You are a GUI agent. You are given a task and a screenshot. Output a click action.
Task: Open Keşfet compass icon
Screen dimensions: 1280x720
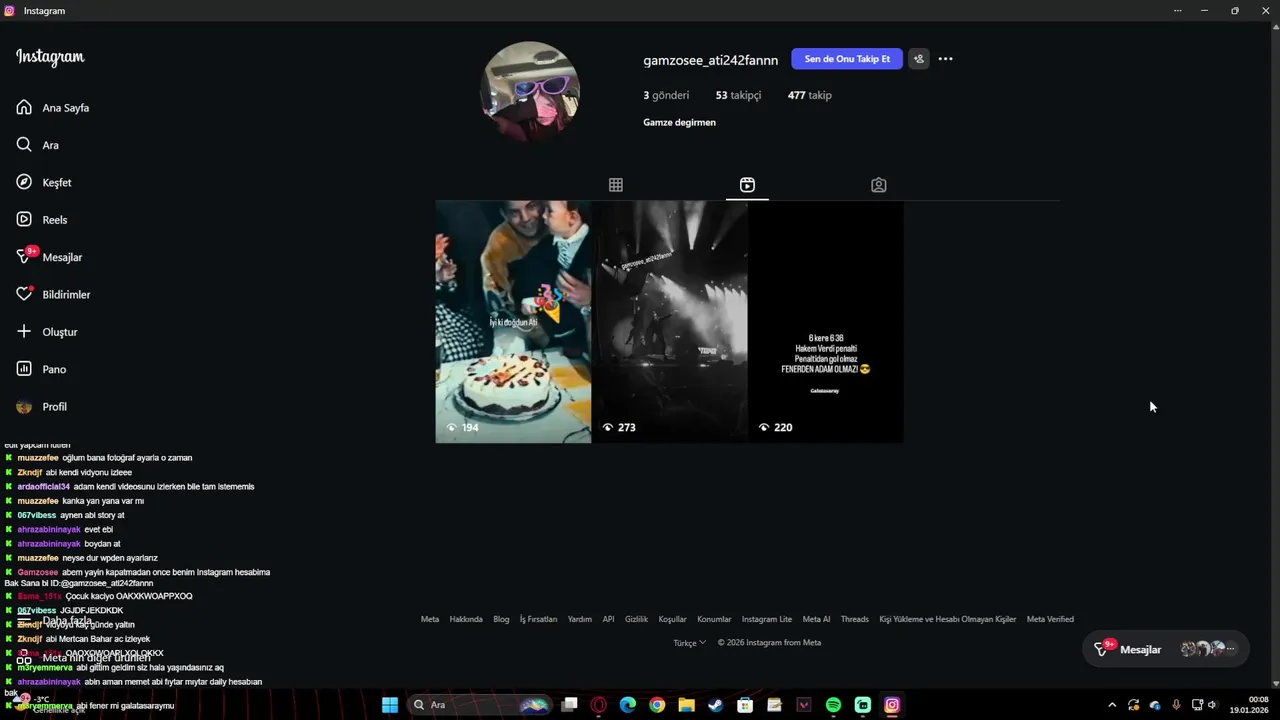click(24, 182)
